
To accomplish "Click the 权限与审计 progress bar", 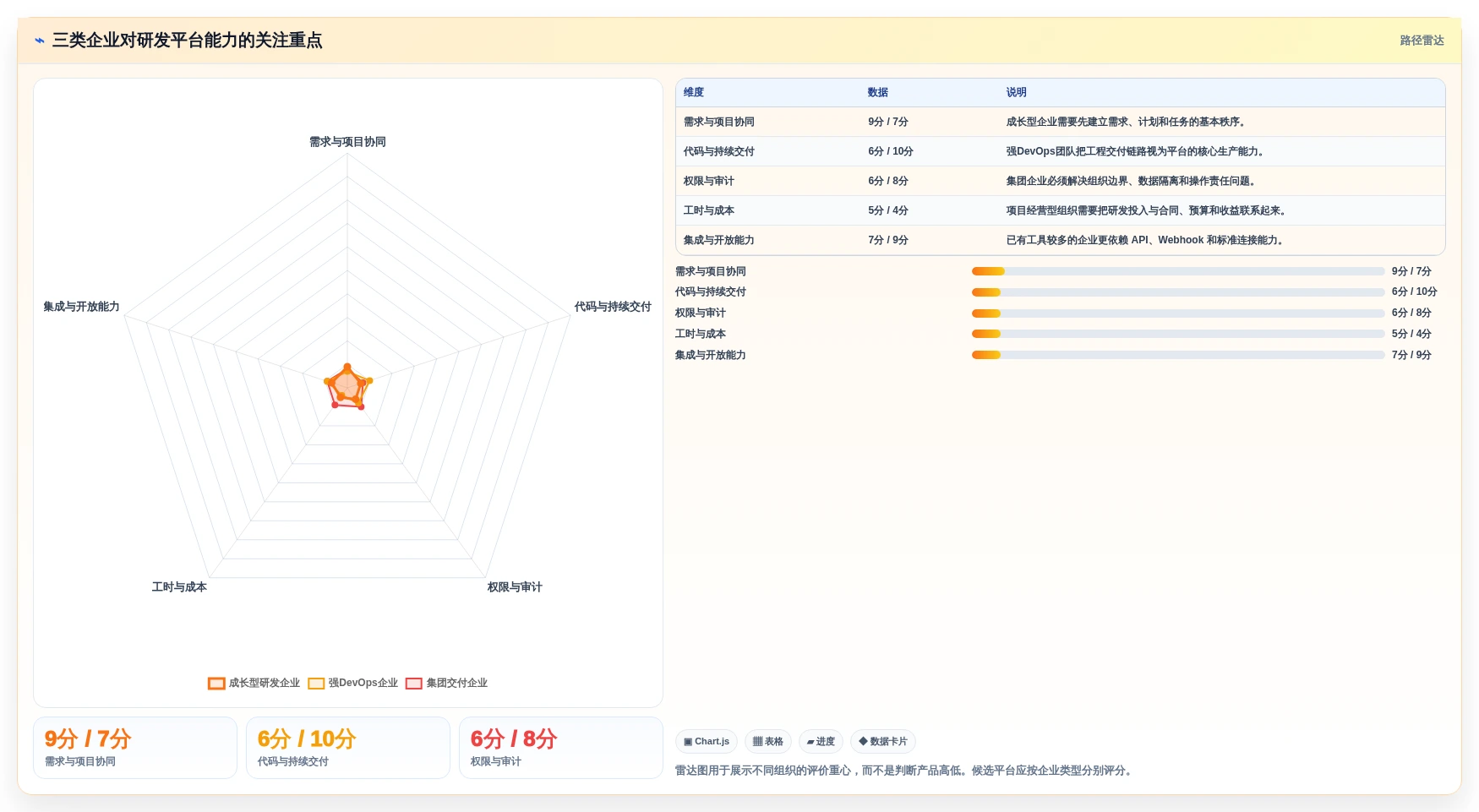I will tap(1178, 313).
